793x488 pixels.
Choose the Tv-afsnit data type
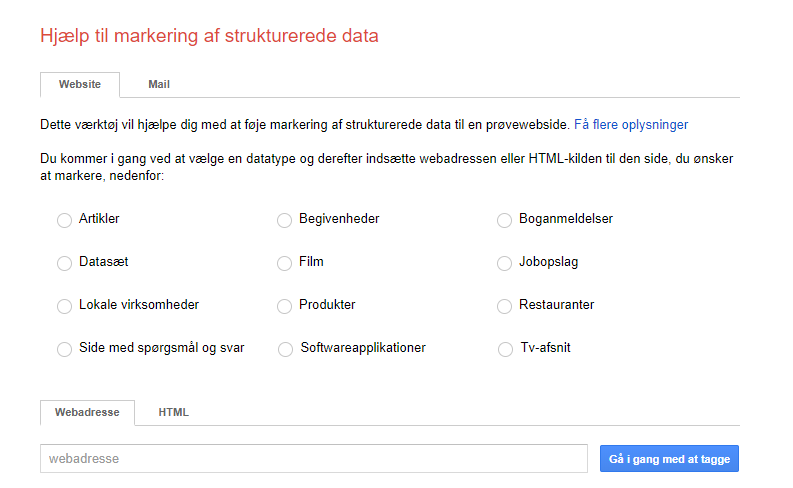tap(505, 349)
